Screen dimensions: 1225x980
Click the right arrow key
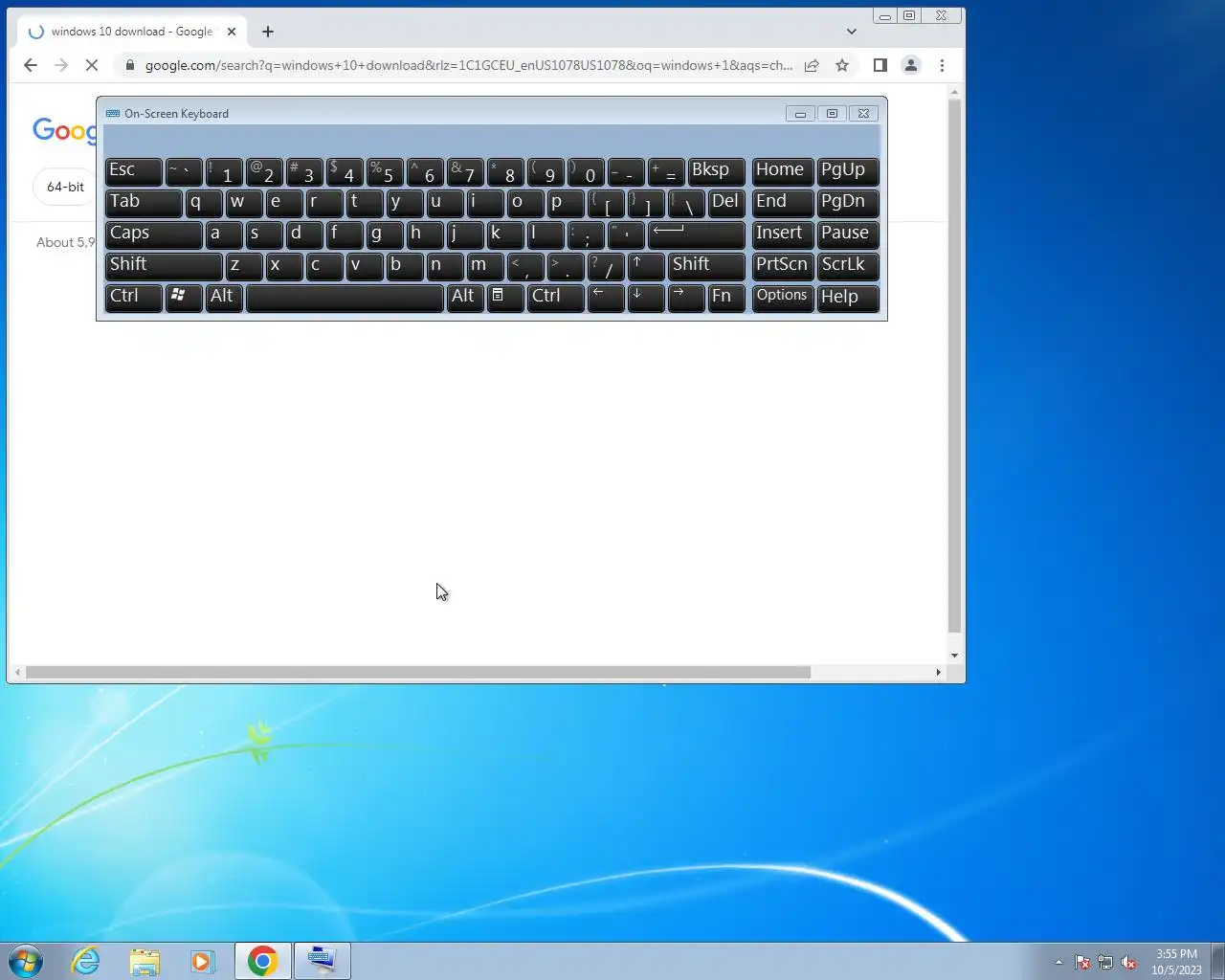(686, 298)
